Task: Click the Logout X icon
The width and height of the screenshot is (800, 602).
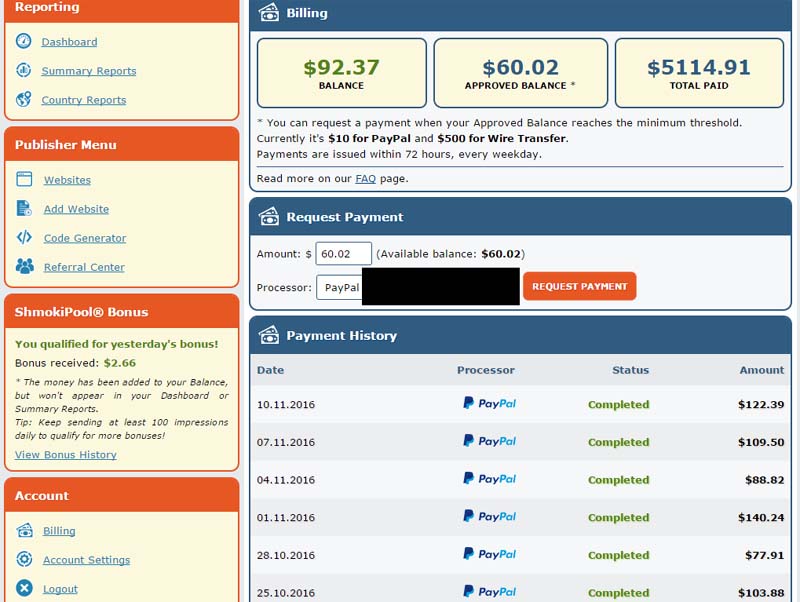Action: 24,588
